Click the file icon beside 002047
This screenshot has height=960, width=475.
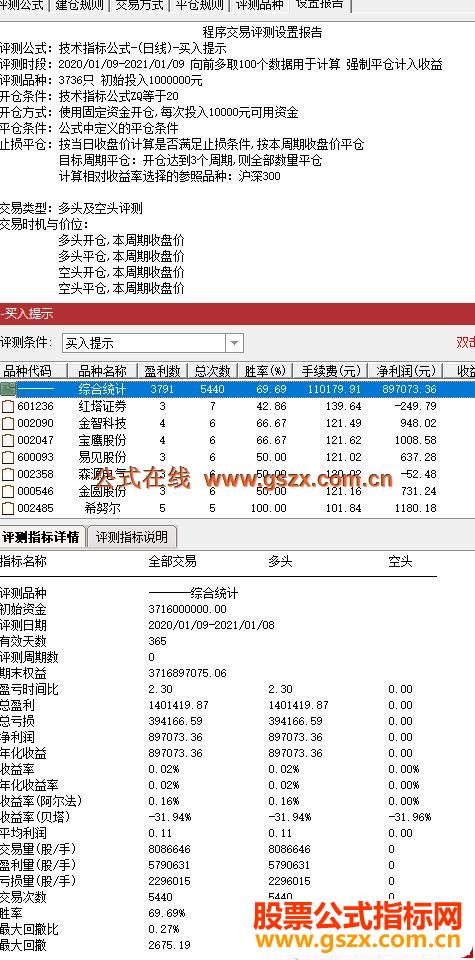(7, 440)
